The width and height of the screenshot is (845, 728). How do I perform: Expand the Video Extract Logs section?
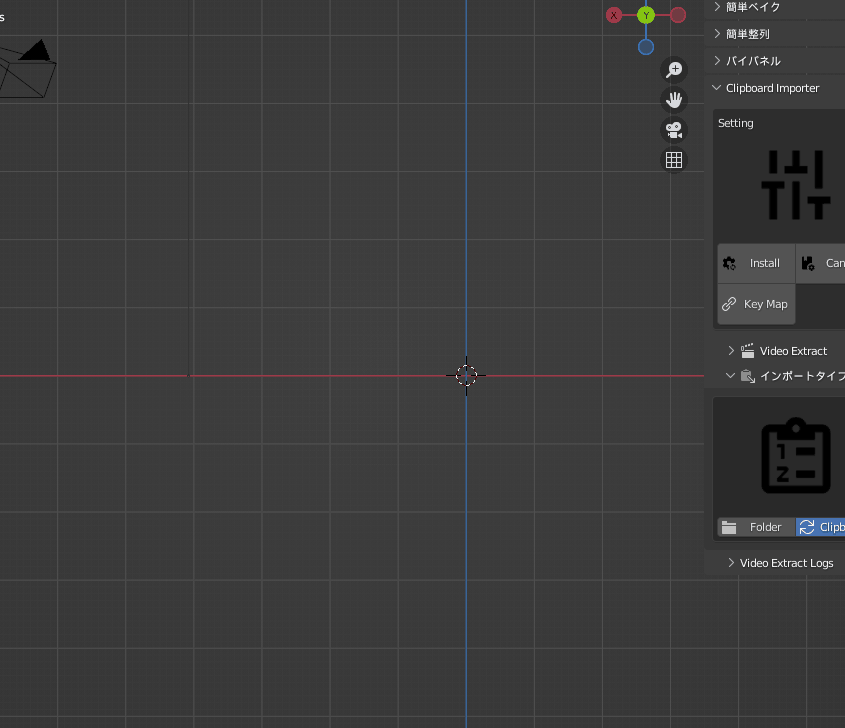[x=786, y=562]
